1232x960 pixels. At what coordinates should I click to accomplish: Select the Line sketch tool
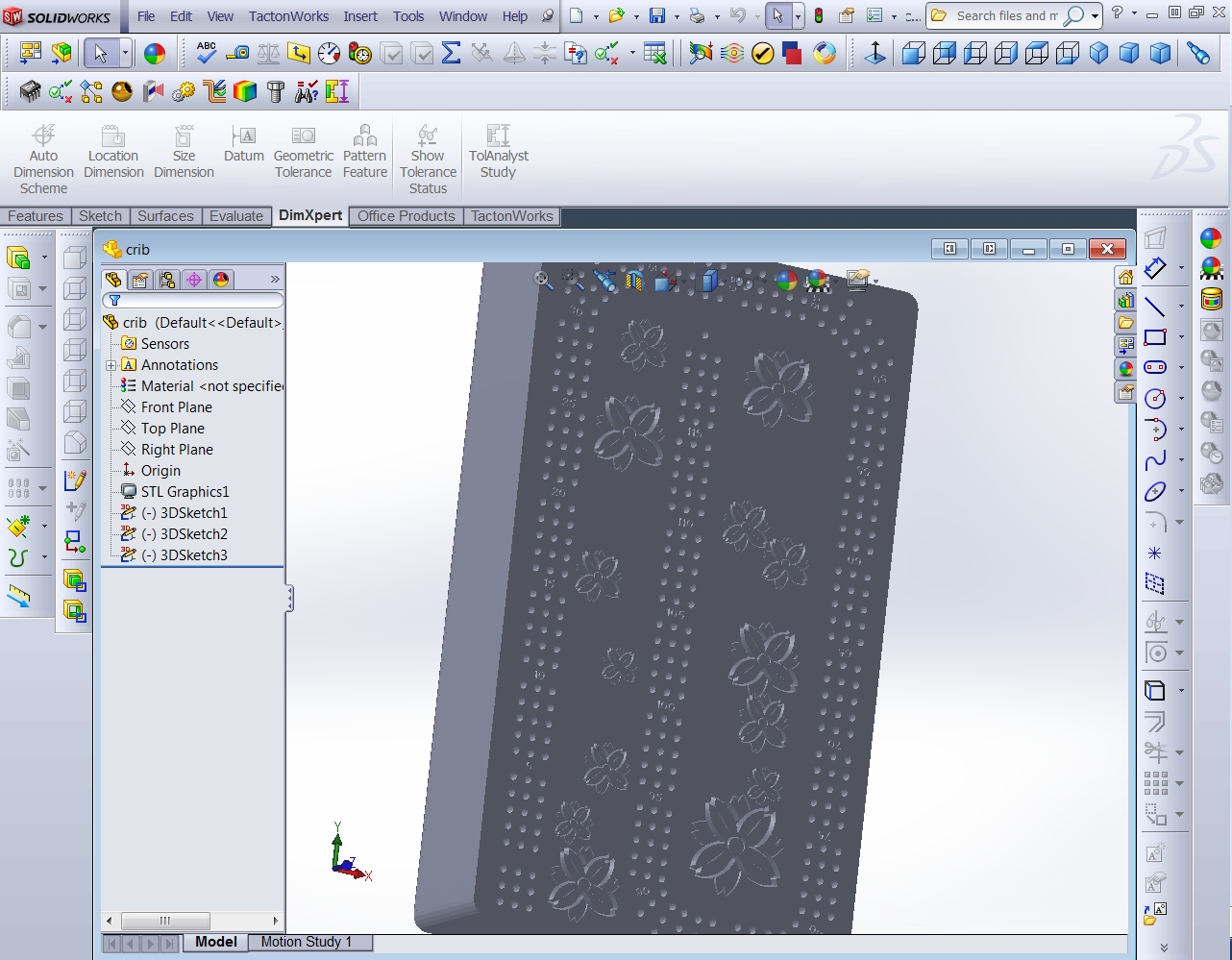(1157, 304)
